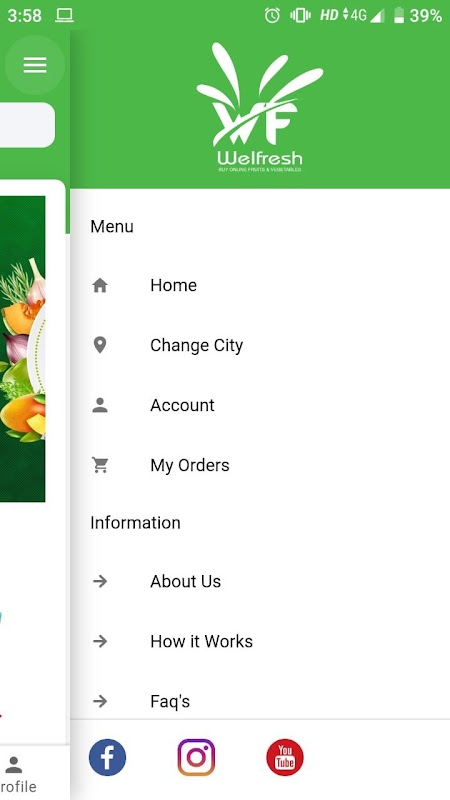Tap the house icon next to Home
The width and height of the screenshot is (450, 800).
[100, 285]
